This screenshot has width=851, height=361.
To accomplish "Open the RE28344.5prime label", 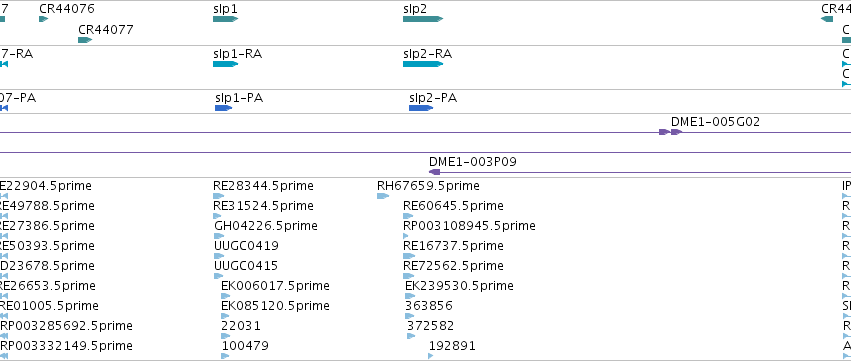I will tap(263, 186).
